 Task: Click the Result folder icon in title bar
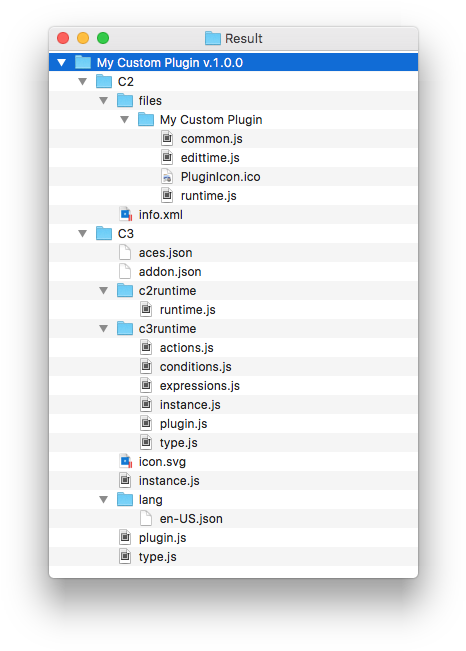tap(213, 38)
